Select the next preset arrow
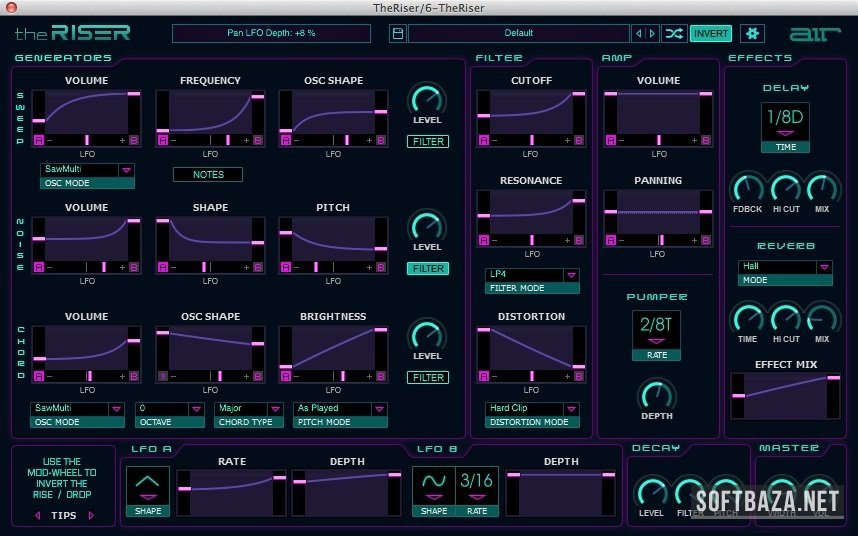The width and height of the screenshot is (858, 536). 653,33
